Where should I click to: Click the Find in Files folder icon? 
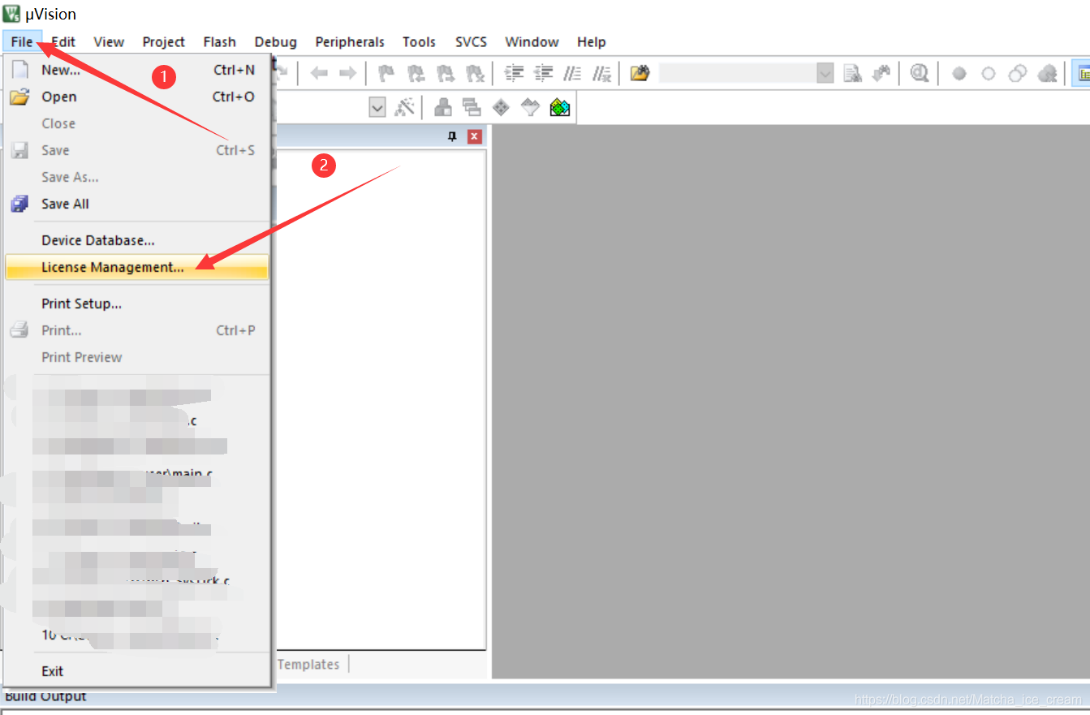640,73
